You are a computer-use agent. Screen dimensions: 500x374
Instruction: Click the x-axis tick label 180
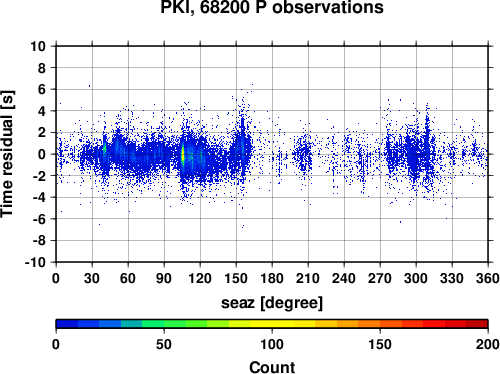[x=272, y=278]
